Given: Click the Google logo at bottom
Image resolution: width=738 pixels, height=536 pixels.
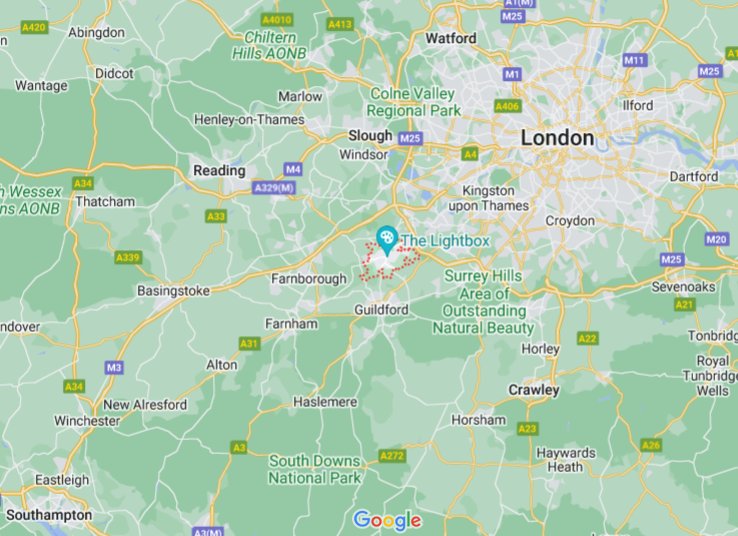Looking at the screenshot, I should coord(387,520).
